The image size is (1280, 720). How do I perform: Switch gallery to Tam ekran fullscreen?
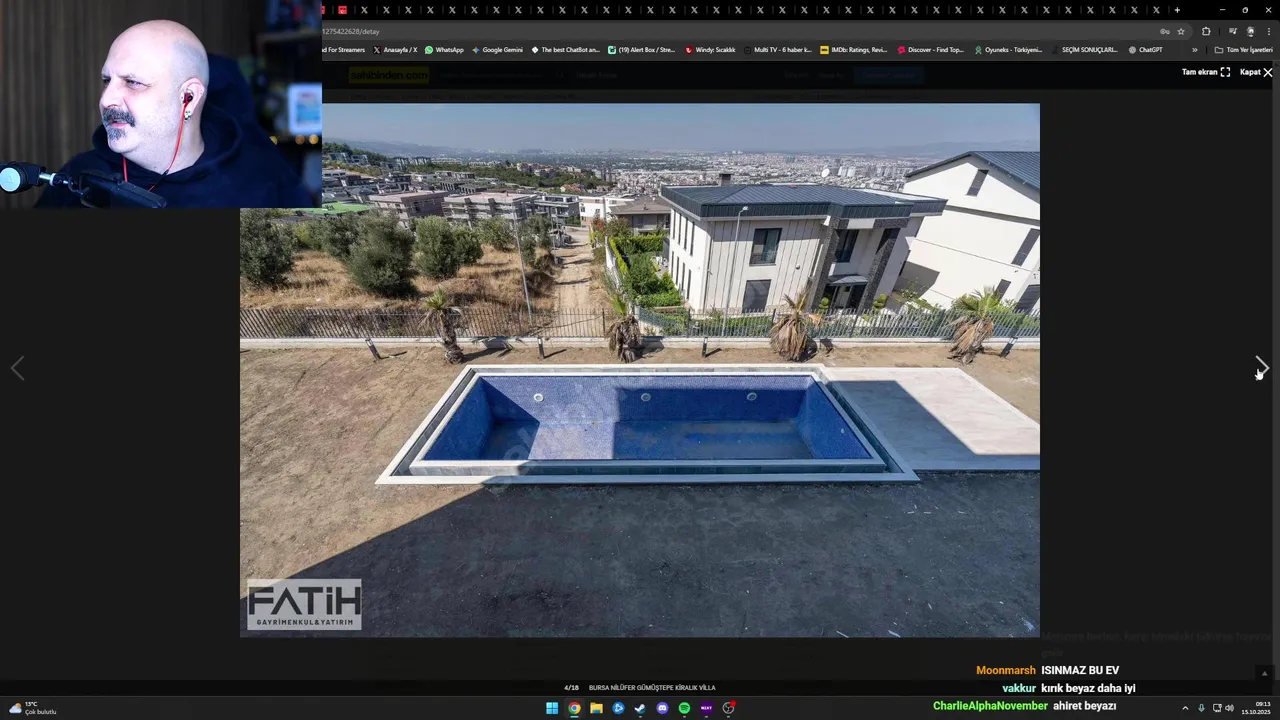1205,72
